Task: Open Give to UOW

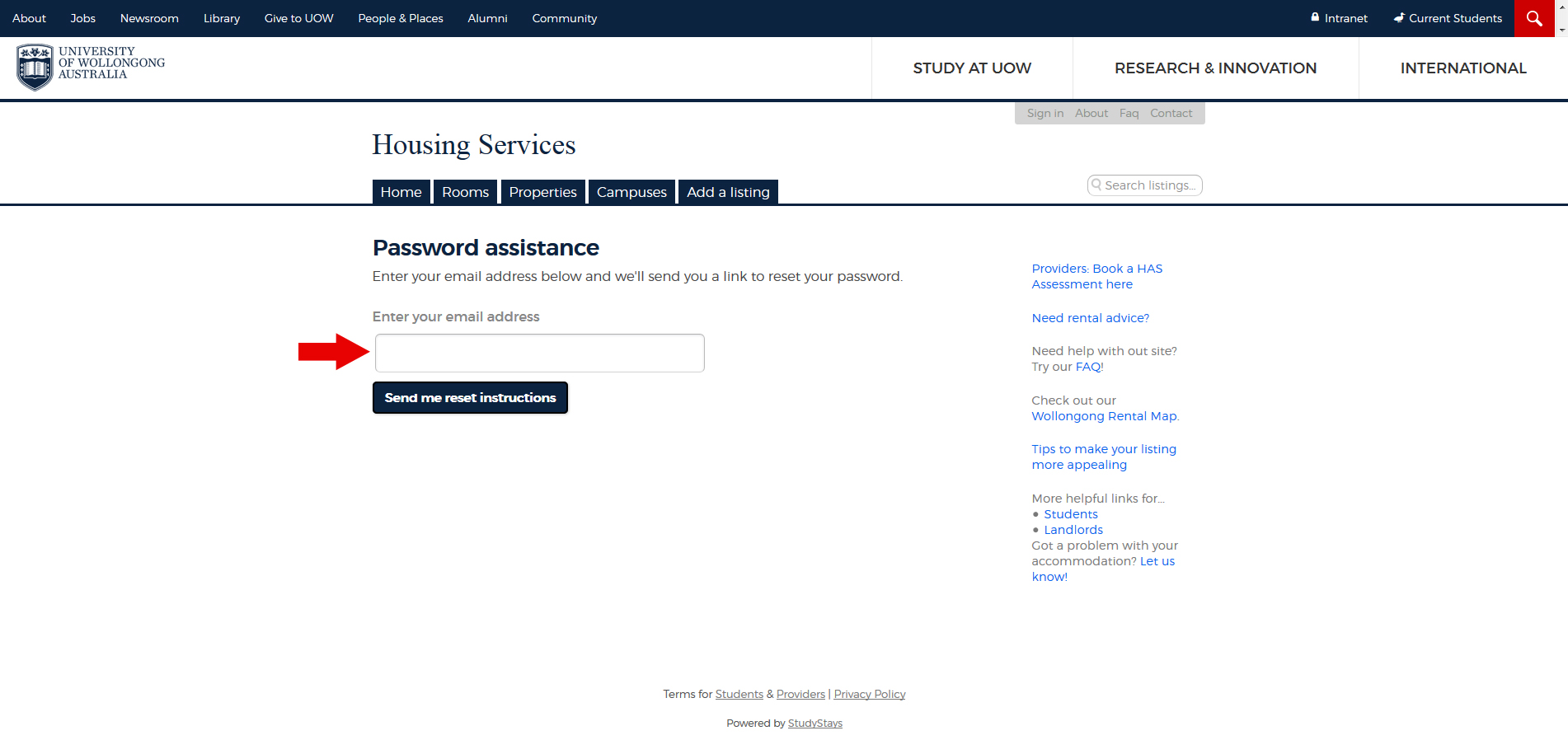Action: pyautogui.click(x=298, y=18)
